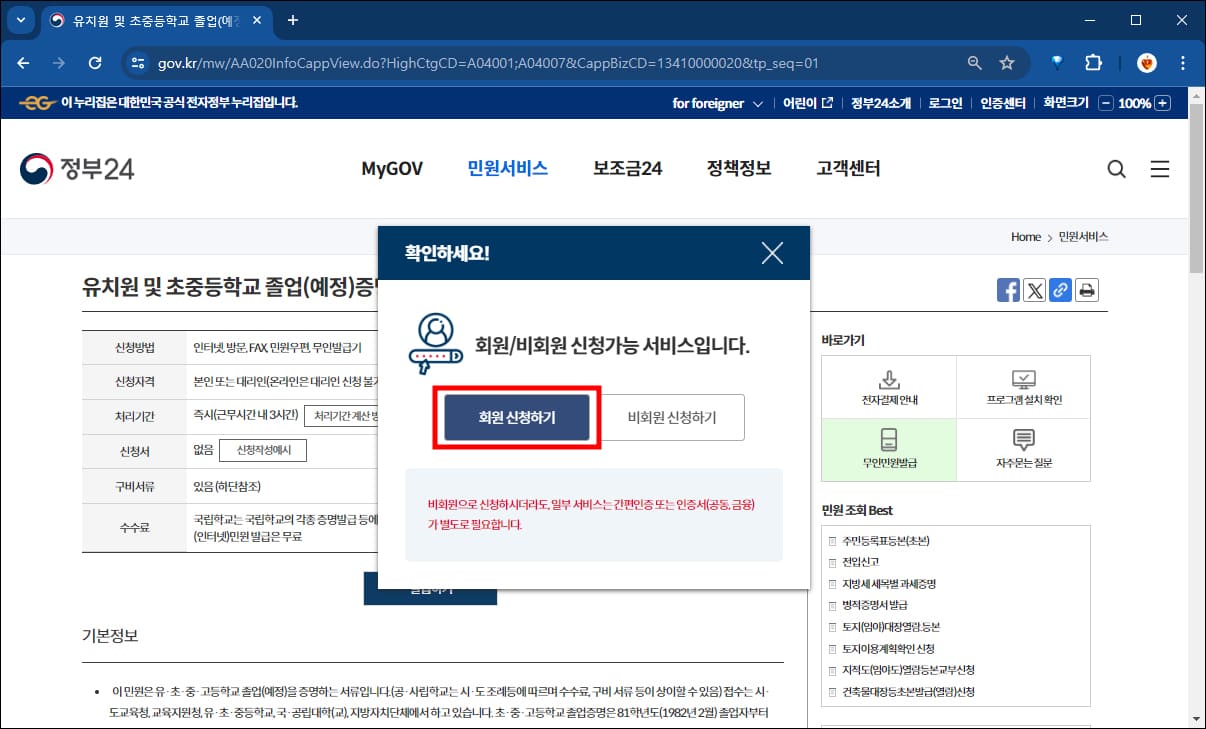Click the 정부24 logo

(74, 168)
